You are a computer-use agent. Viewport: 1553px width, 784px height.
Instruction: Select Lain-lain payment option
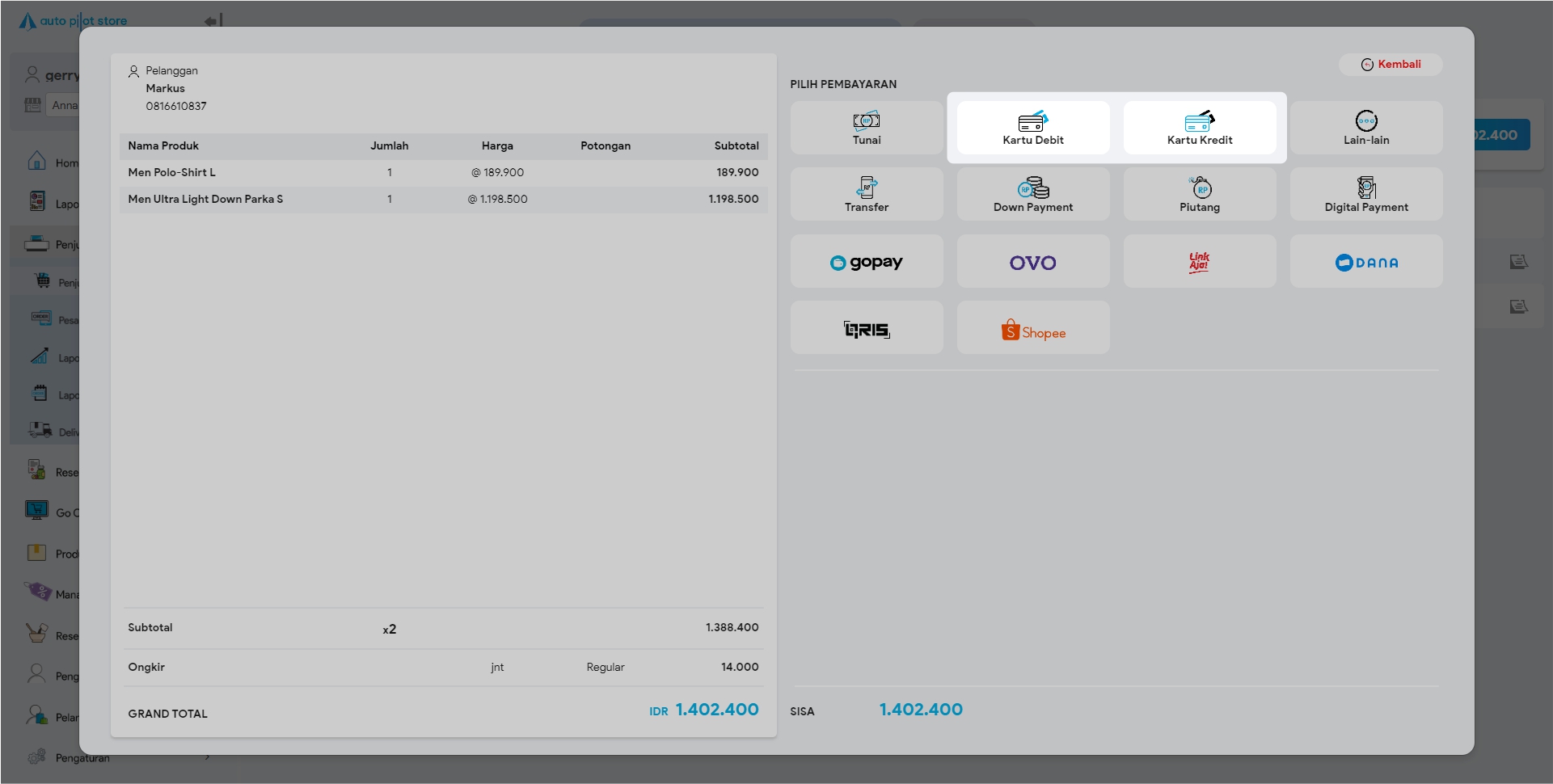1365,128
